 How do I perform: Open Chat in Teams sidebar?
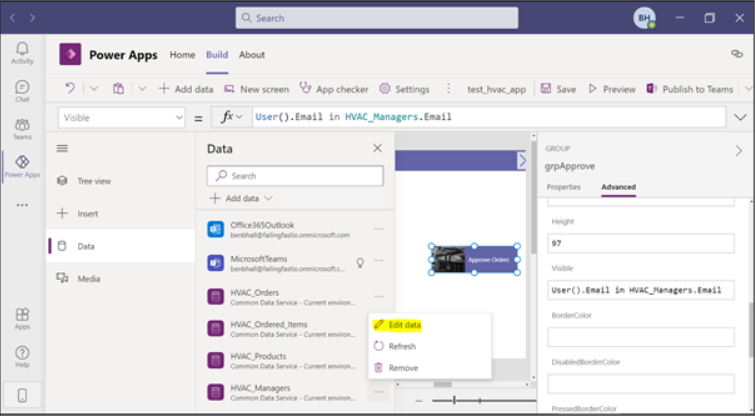(x=22, y=91)
